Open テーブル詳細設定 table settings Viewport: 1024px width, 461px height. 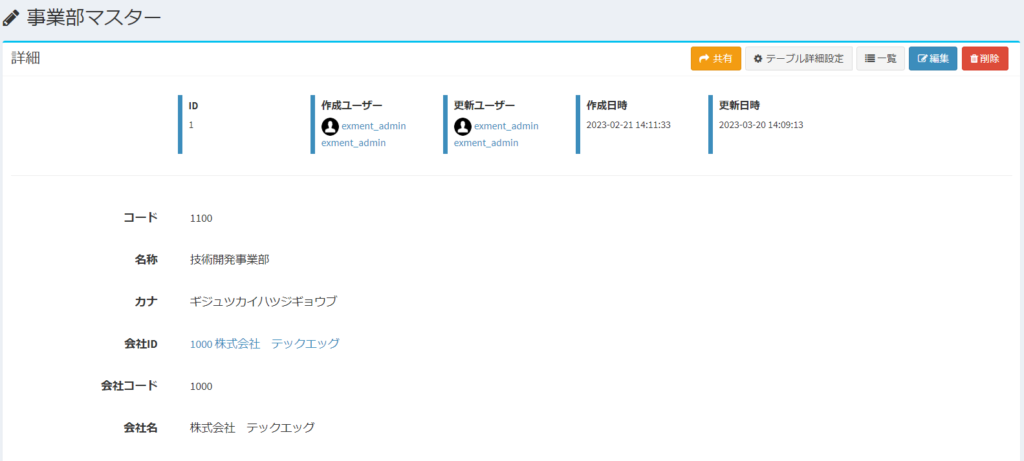(x=799, y=59)
